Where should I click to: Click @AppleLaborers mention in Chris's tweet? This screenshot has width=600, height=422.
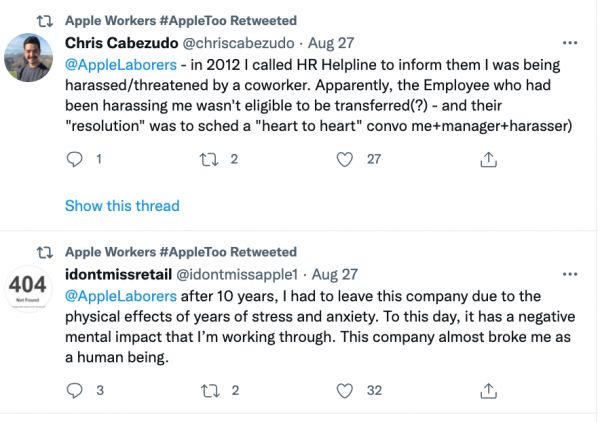113,64
